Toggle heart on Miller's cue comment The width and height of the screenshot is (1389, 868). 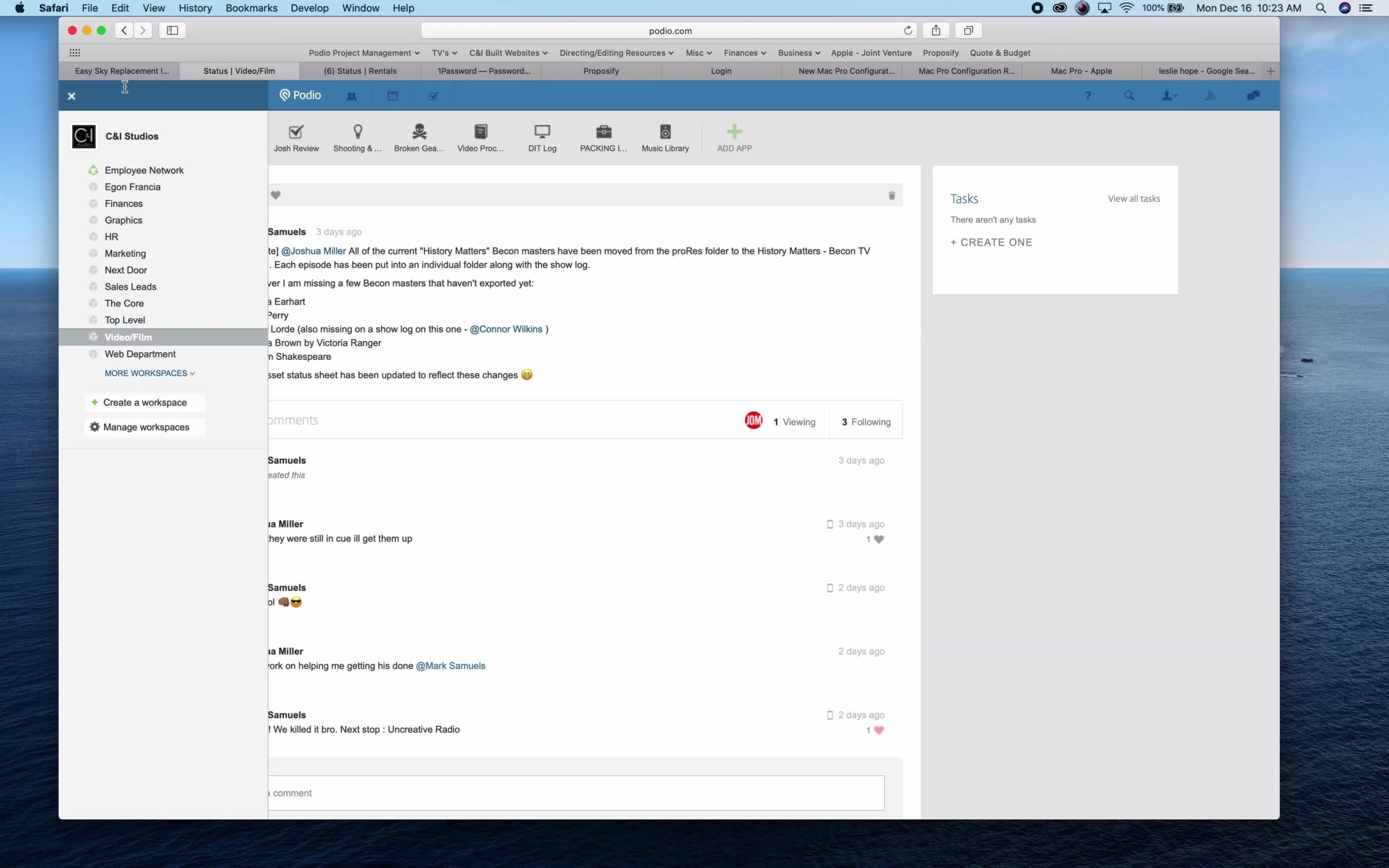coord(879,539)
